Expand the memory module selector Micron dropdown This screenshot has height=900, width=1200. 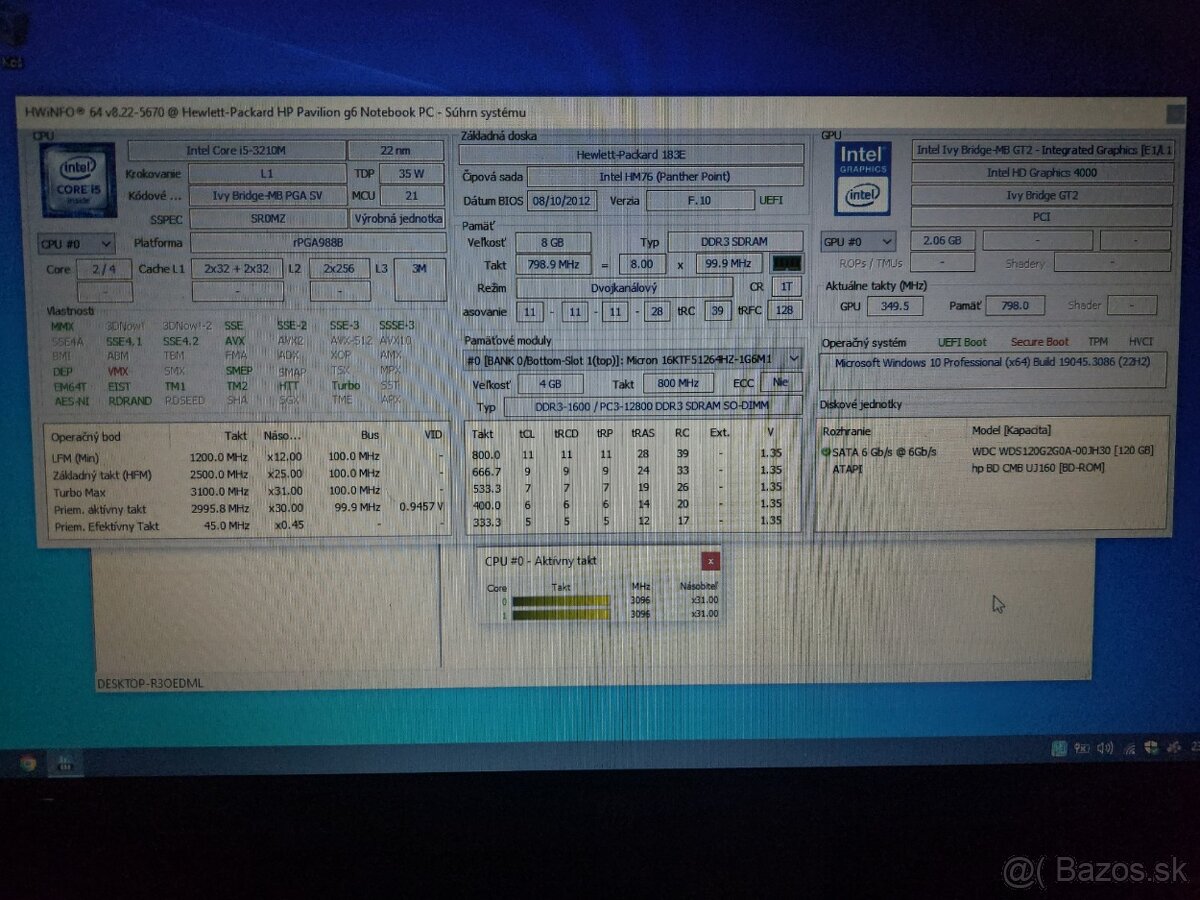point(794,358)
